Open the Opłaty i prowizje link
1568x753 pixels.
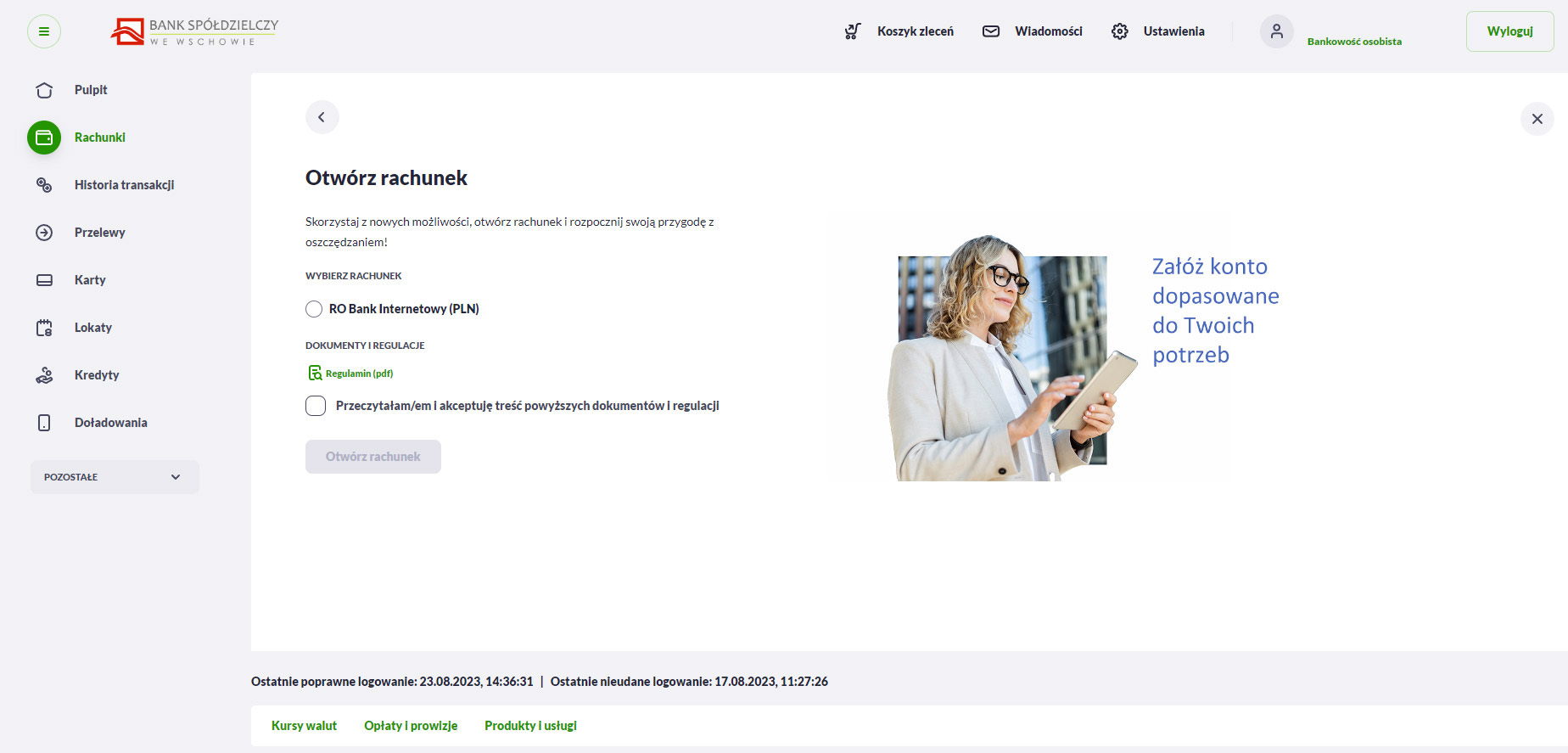(x=411, y=726)
